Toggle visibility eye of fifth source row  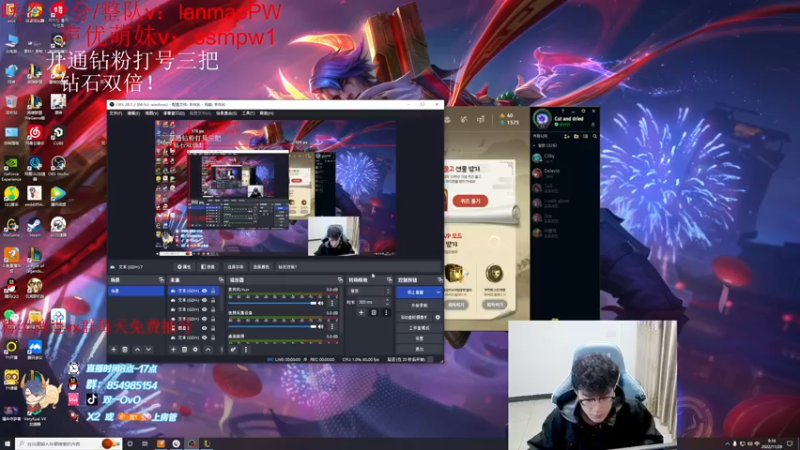205,328
